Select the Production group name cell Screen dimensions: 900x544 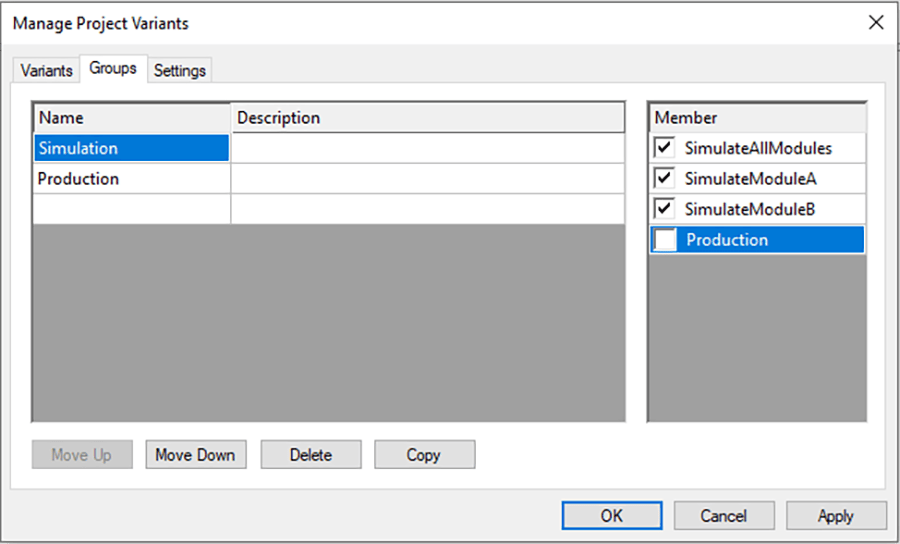click(x=132, y=178)
